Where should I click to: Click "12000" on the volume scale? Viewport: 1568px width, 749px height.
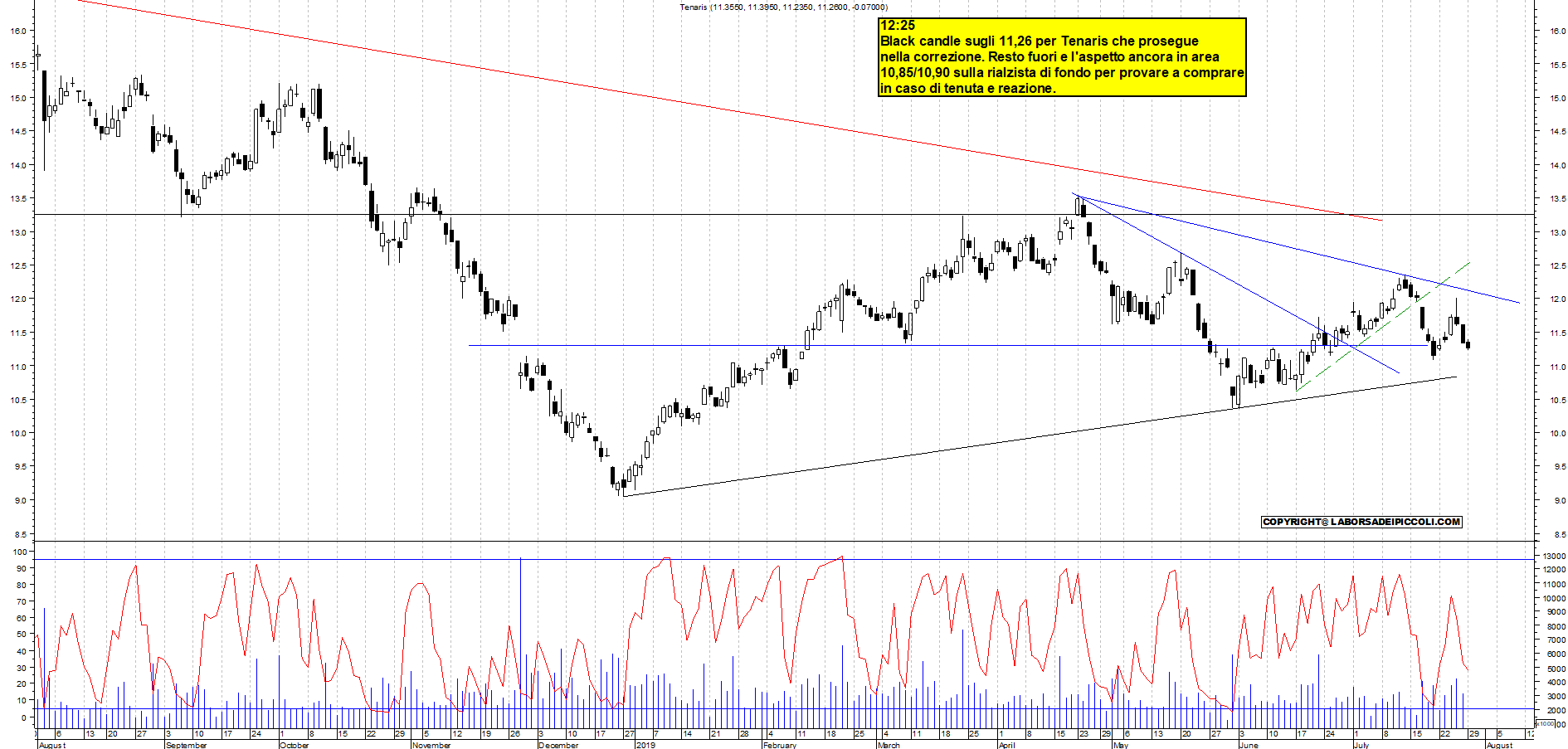pos(1553,570)
